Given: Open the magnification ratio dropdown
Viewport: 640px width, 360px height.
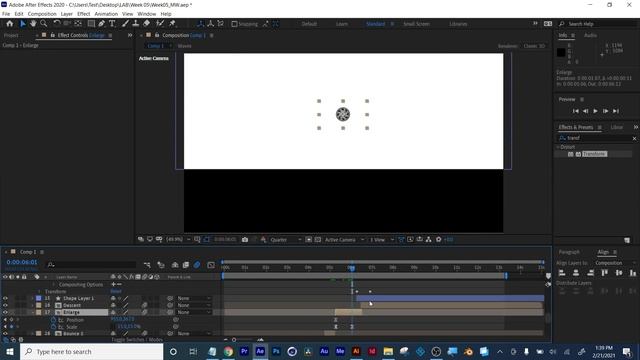Looking at the screenshot, I should click(x=178, y=240).
